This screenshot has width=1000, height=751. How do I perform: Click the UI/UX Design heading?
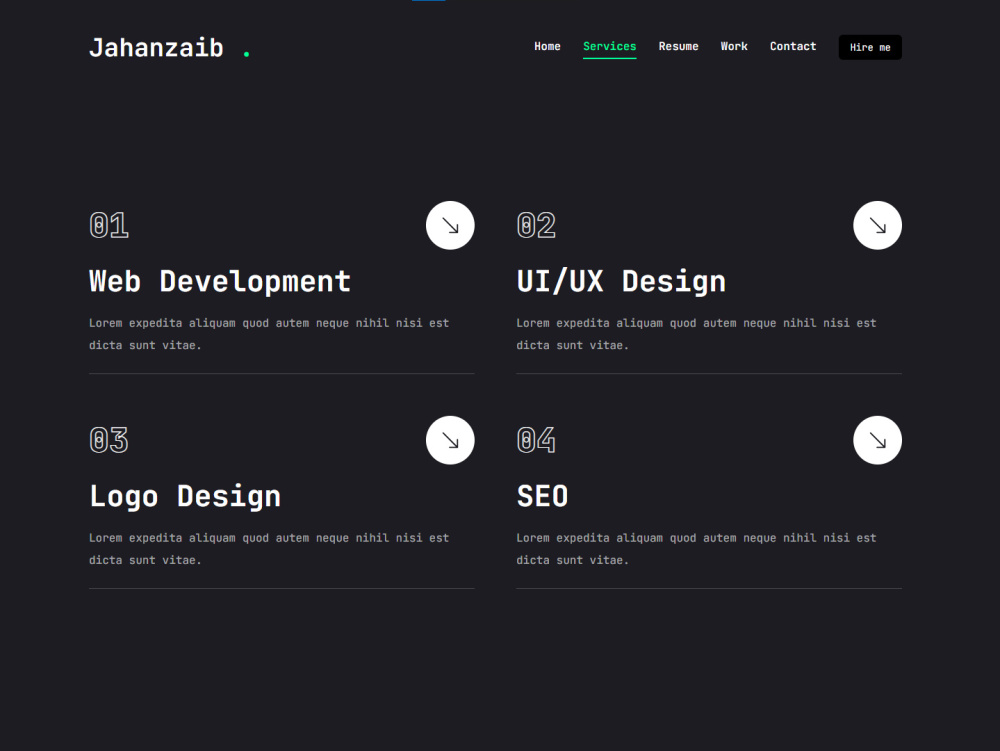tap(621, 282)
